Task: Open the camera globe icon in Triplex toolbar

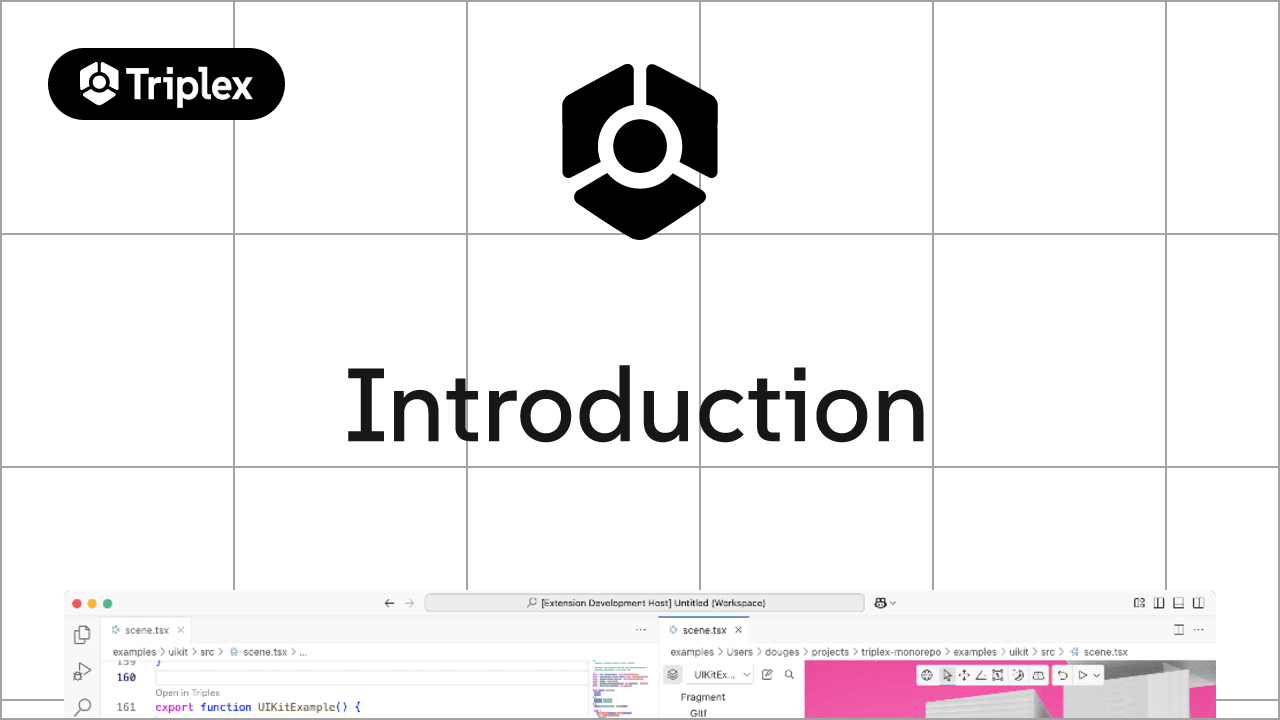Action: [928, 675]
